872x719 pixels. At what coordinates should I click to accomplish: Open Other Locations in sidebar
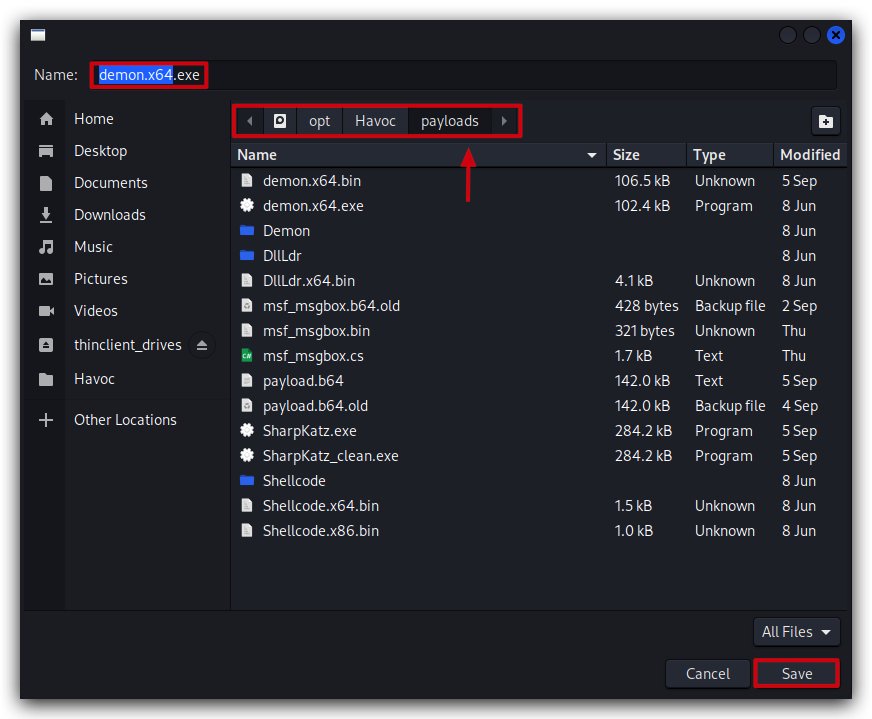click(x=125, y=420)
